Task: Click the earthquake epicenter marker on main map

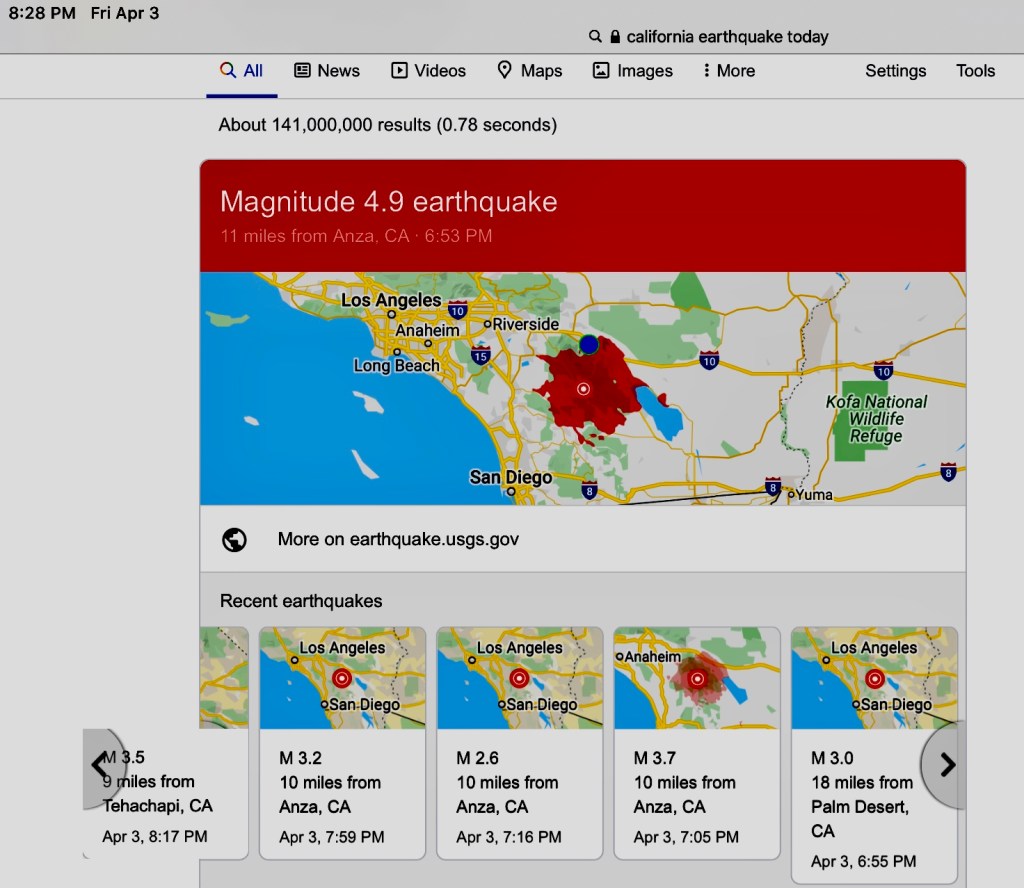Action: (x=584, y=389)
